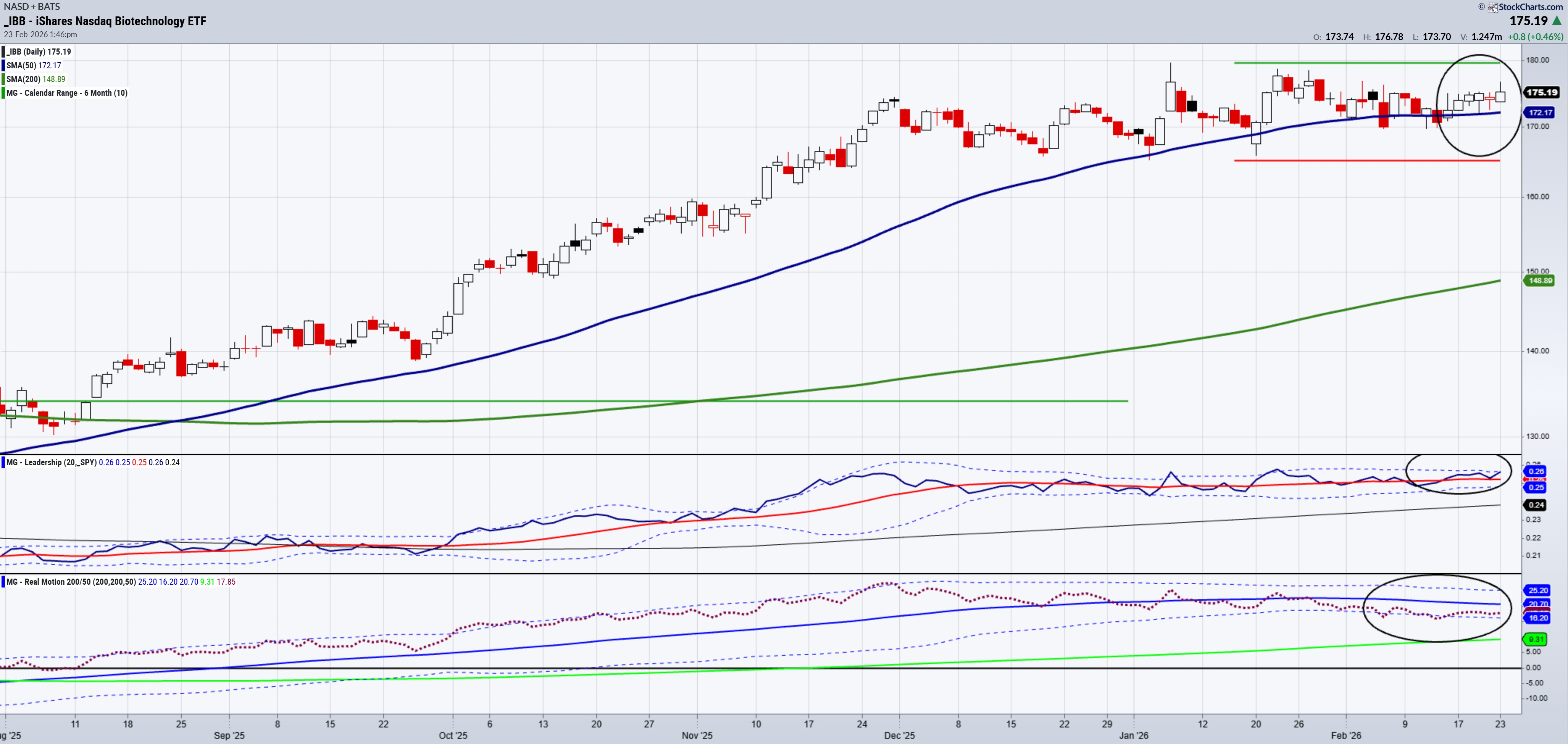
Task: Click the blue swatch beside MG - Real Motion
Action: point(3,582)
